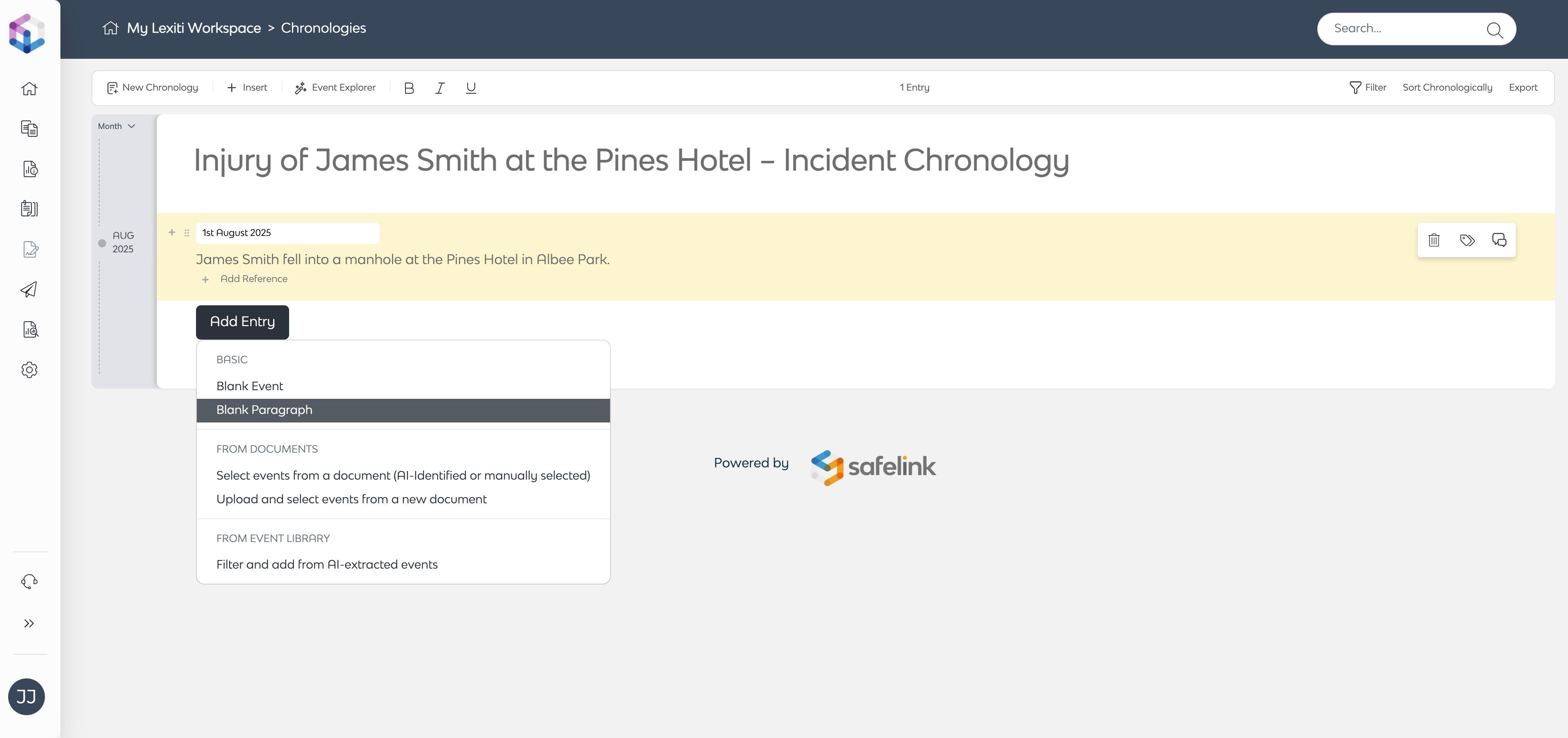The height and width of the screenshot is (738, 1568).
Task: Click the paper plane sidebar icon
Action: (29, 289)
